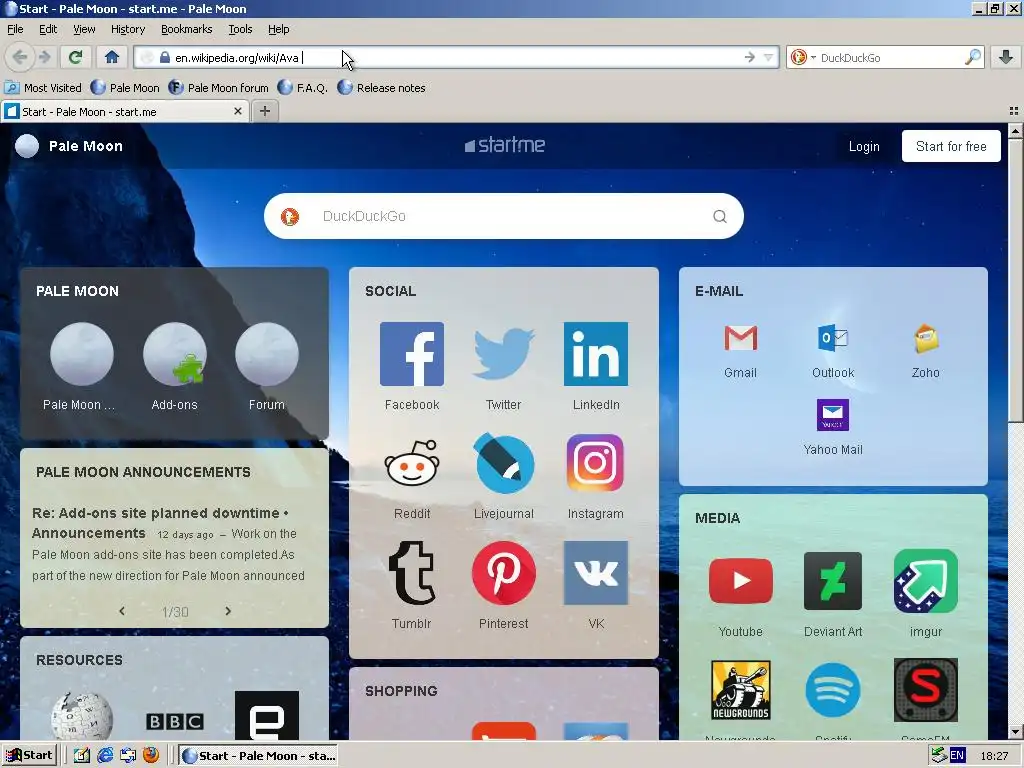
Task: Open the list all tabs button
Action: coord(1014,111)
